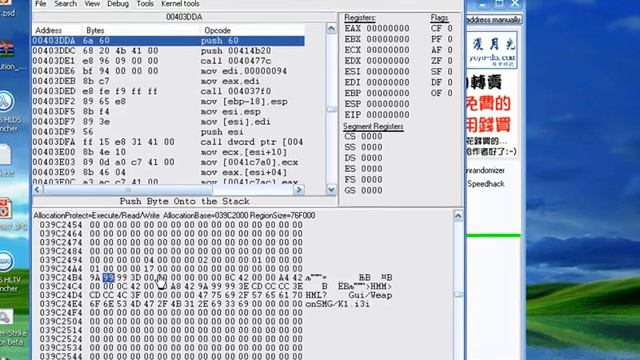Open the Debug menu
Viewport: 640px width, 360px height.
(118, 4)
